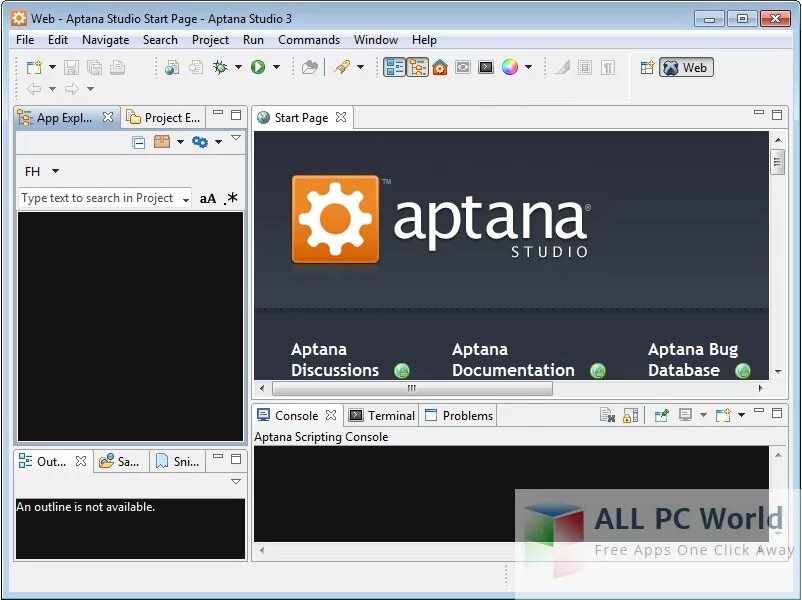Image resolution: width=802 pixels, height=600 pixels.
Task: Visit the Aptana Bug Database link
Action: tap(693, 360)
